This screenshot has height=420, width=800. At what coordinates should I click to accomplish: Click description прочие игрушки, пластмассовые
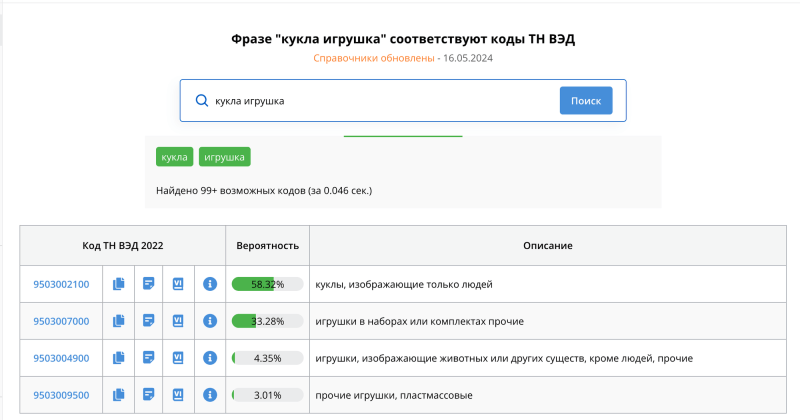[393, 395]
